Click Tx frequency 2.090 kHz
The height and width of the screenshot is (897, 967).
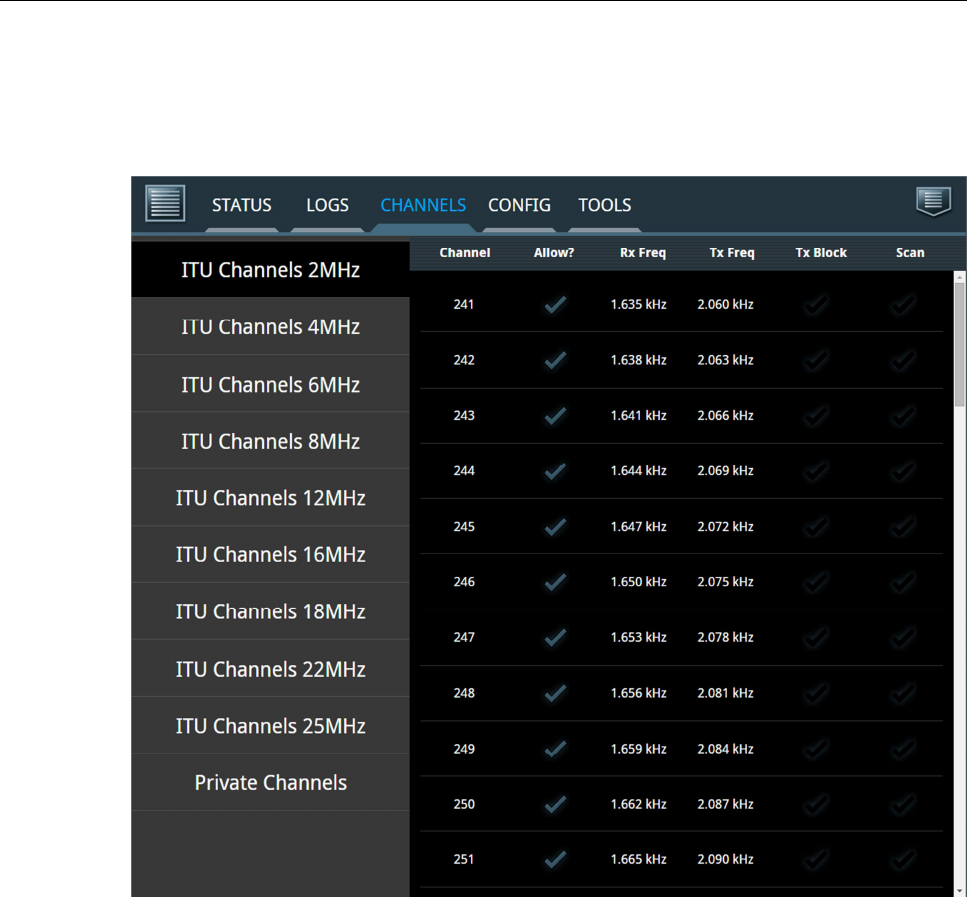tap(725, 859)
